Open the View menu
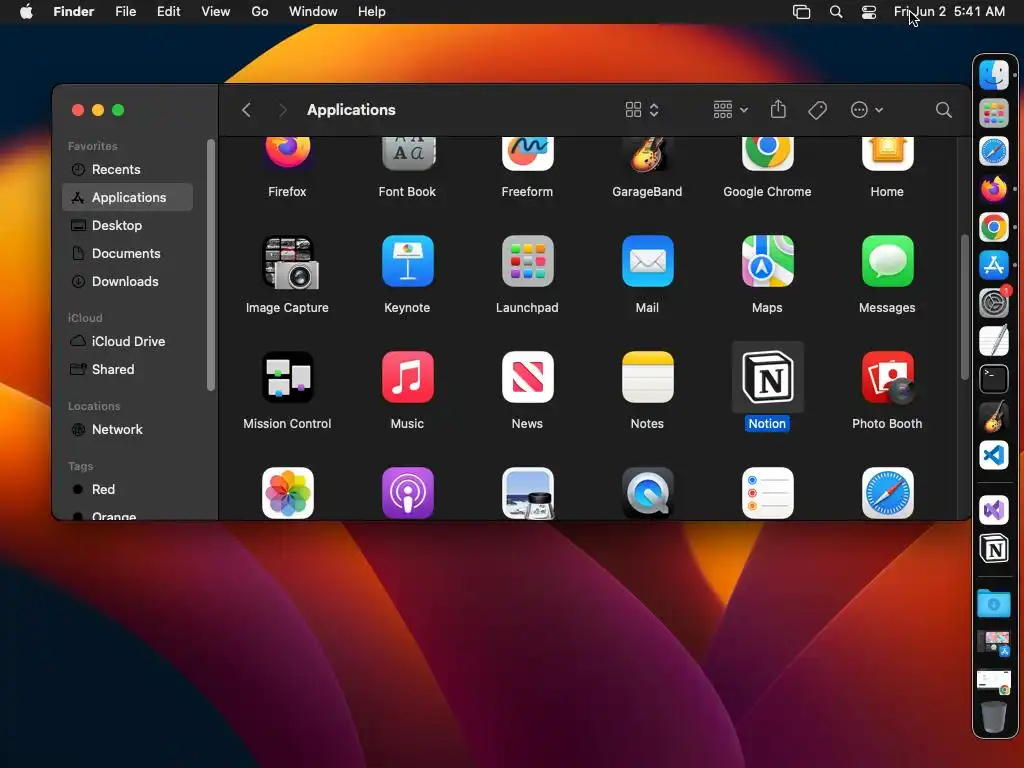Screen dimensions: 1024x768 (x=216, y=12)
